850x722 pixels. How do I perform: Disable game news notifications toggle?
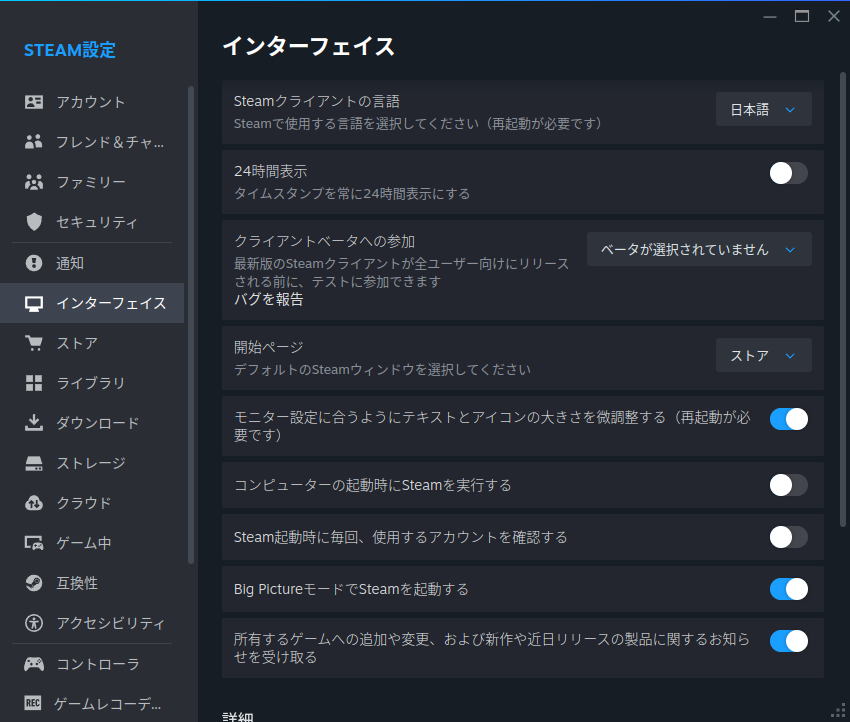click(789, 641)
